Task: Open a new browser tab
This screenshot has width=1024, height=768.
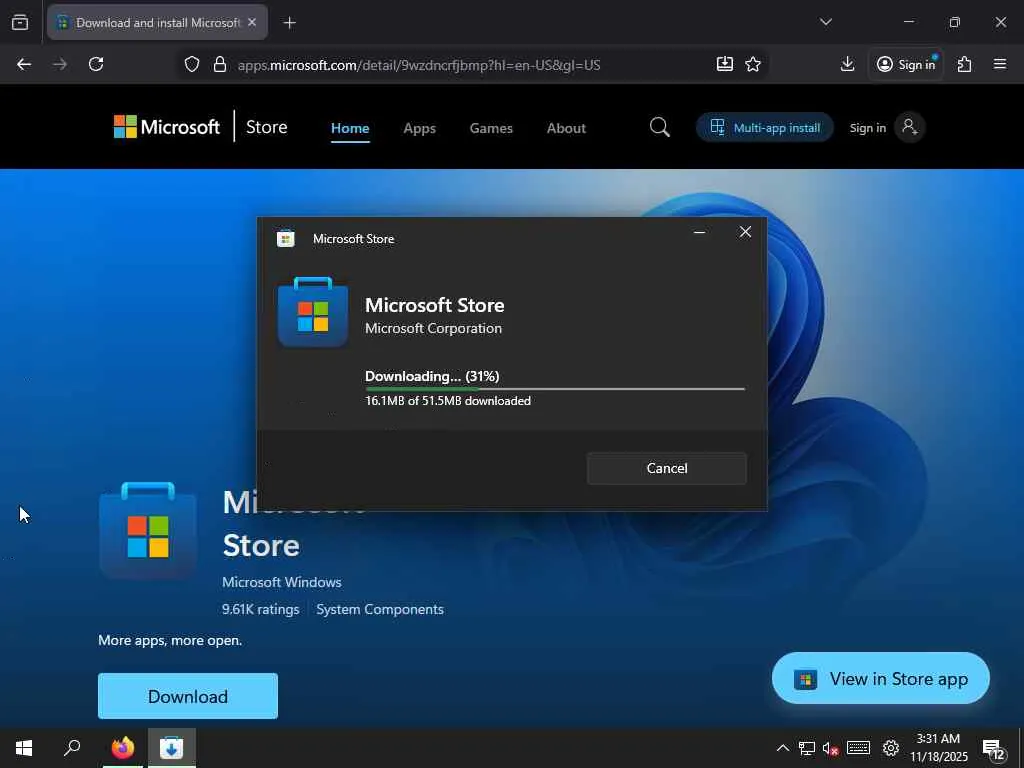Action: [289, 23]
